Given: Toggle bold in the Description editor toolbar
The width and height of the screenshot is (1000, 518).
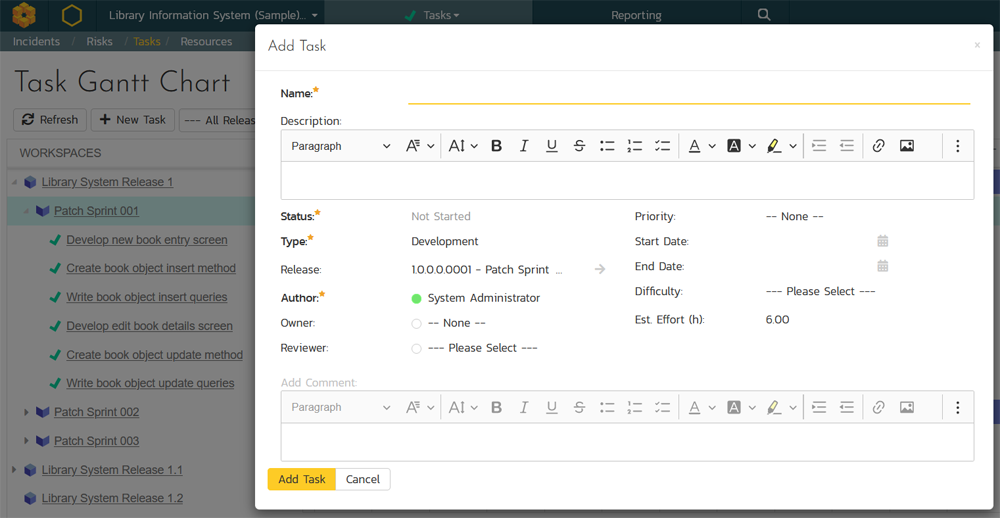Looking at the screenshot, I should point(496,146).
